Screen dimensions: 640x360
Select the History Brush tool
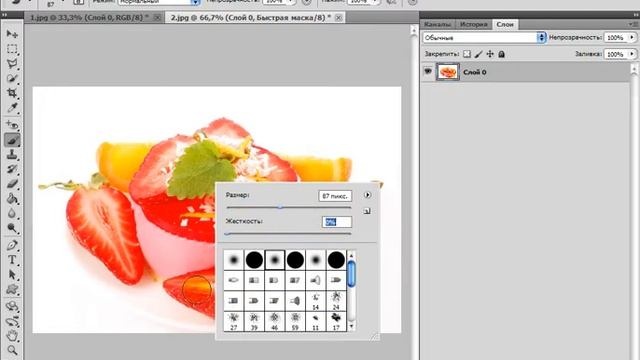tap(12, 169)
